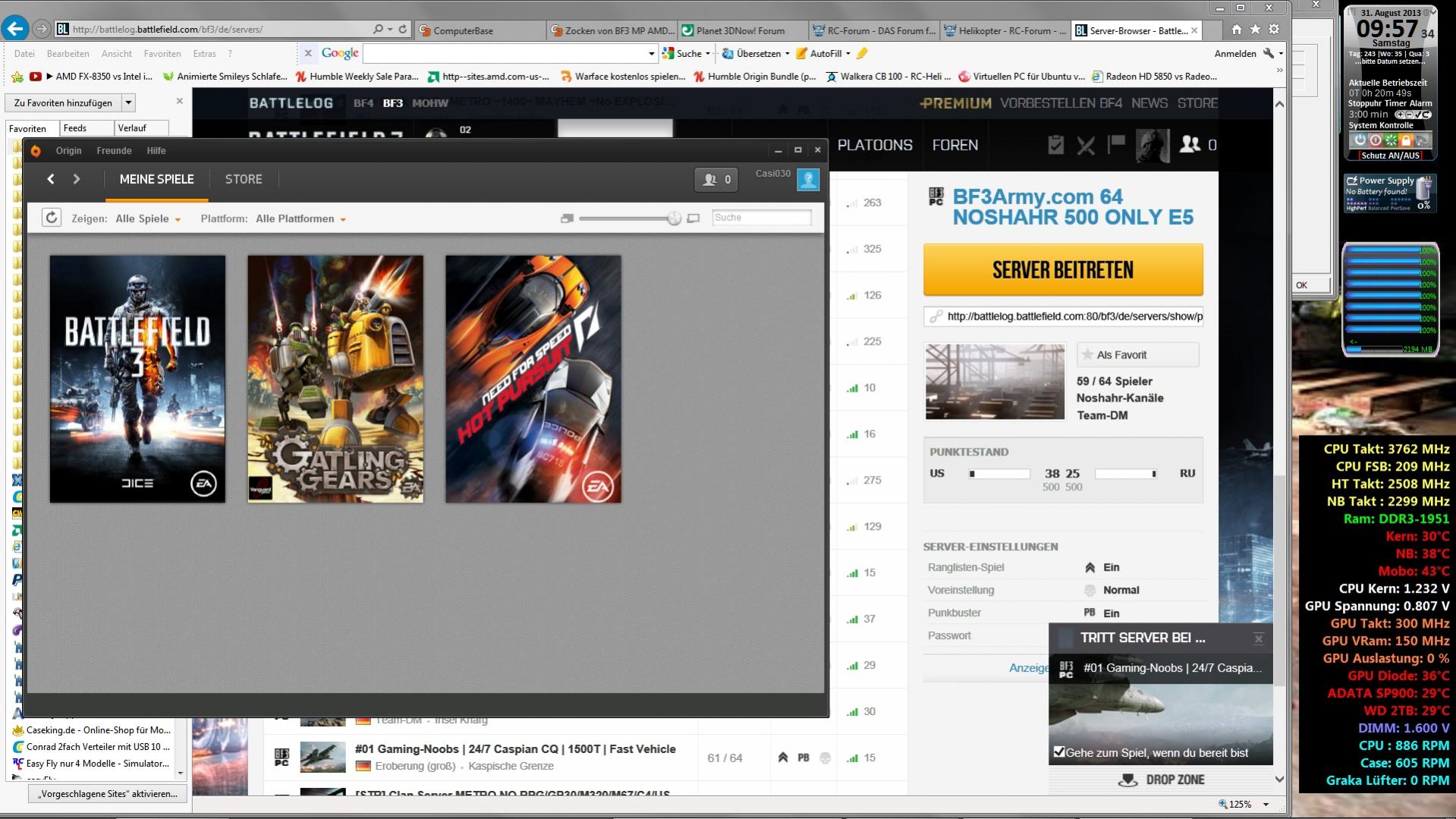Viewport: 1456px width, 819px height.
Task: Click the Google toolbar highlighter icon
Action: [x=862, y=53]
